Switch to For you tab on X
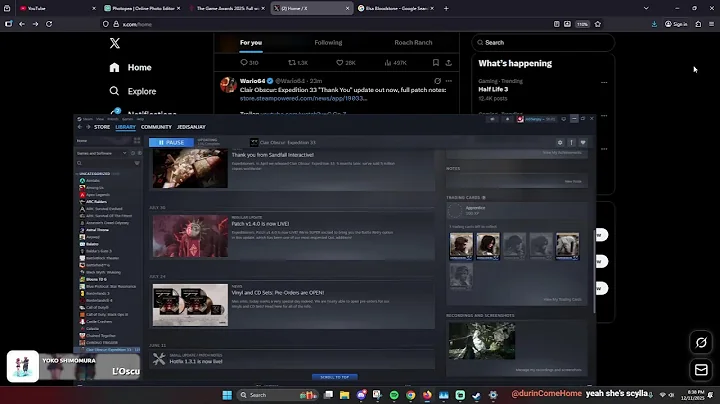Image resolution: width=720 pixels, height=404 pixels. coord(251,43)
